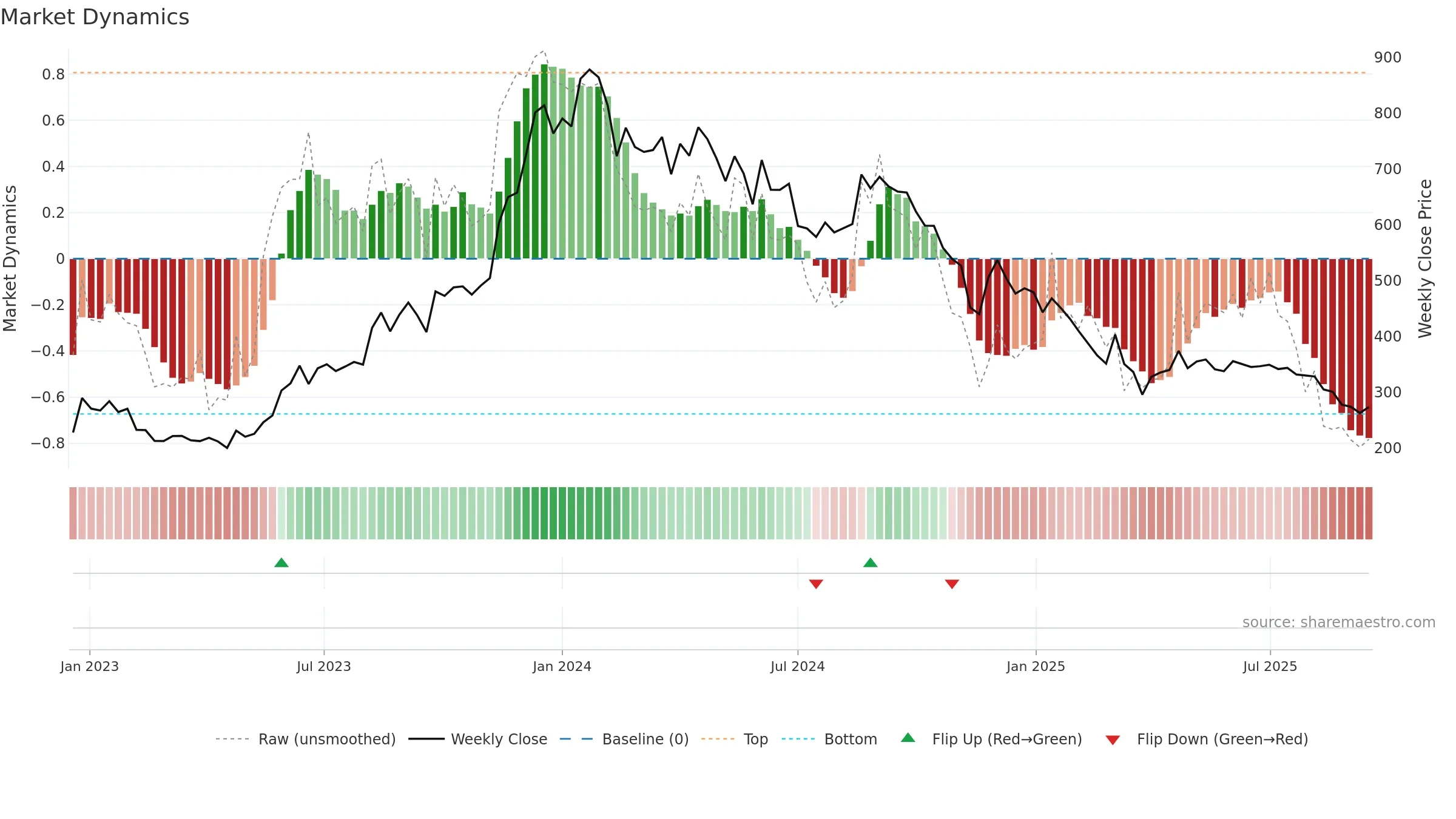Click the Weekly Close Price axis title
Screen dimensions: 1456x819
coord(1425,258)
